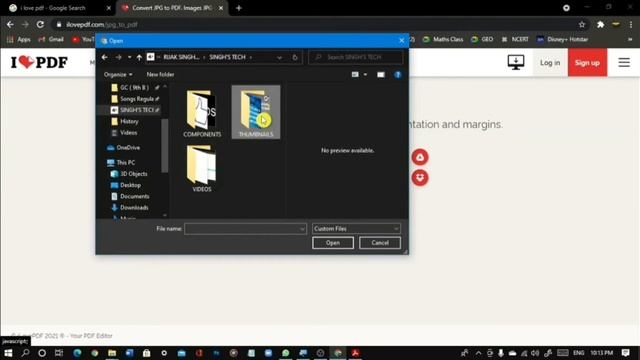Click the Search SINGH'S TECH field
Screen dimensions: 640x360
click(356, 57)
